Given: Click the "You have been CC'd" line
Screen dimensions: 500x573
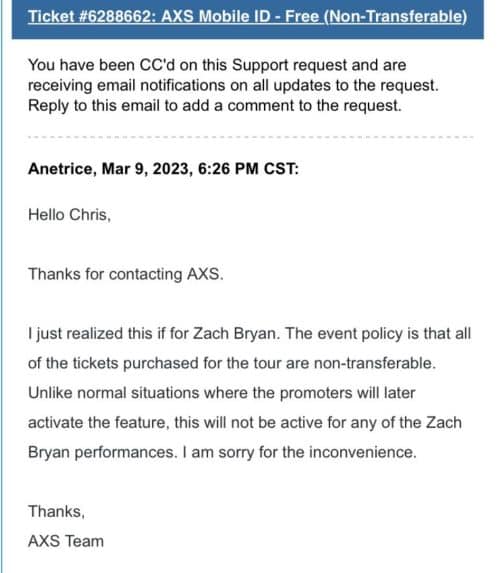Looking at the screenshot, I should point(217,65).
